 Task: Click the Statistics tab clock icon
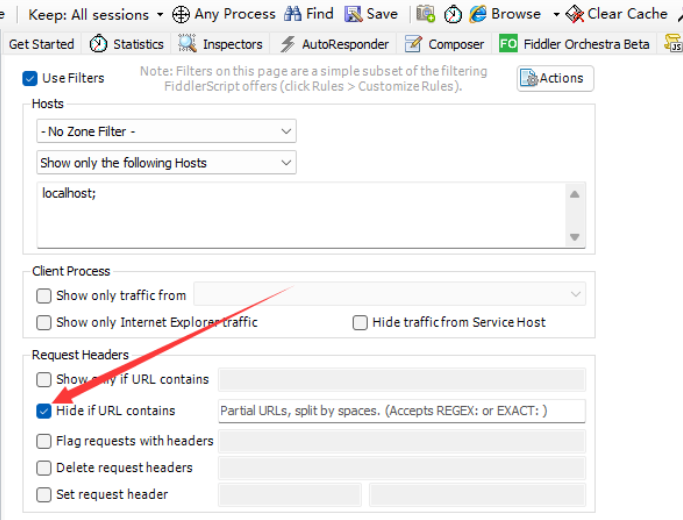pos(98,44)
